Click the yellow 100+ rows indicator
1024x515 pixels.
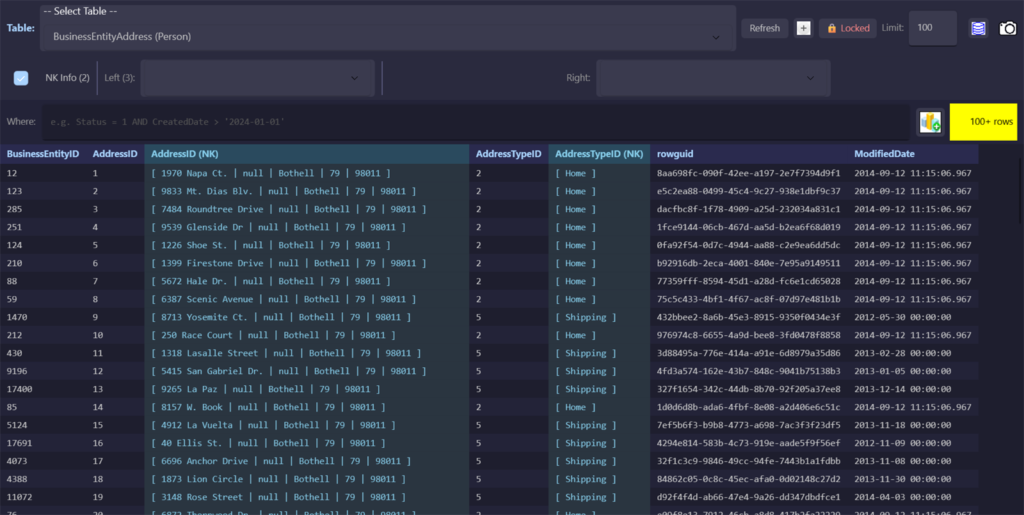click(984, 121)
